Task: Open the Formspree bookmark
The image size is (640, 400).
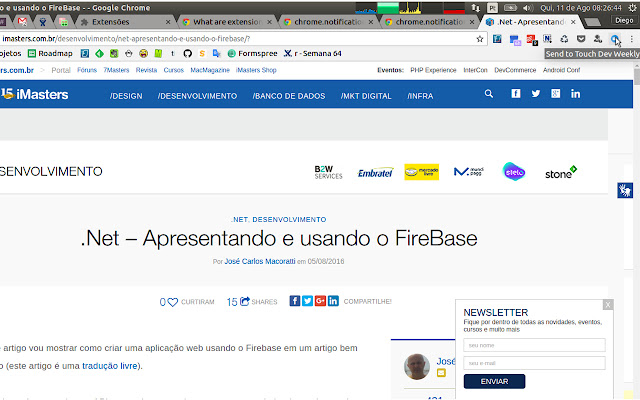Action: pos(252,53)
